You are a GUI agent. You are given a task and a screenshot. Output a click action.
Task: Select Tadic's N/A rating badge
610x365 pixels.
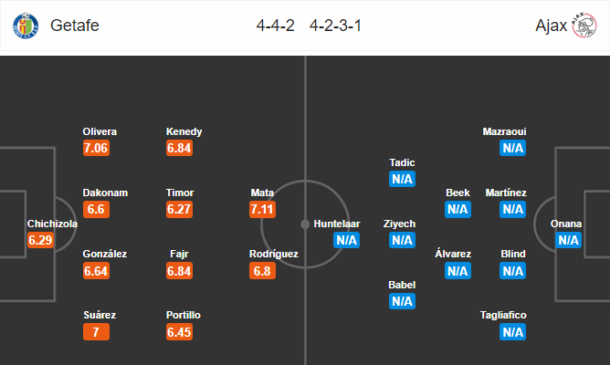click(402, 179)
